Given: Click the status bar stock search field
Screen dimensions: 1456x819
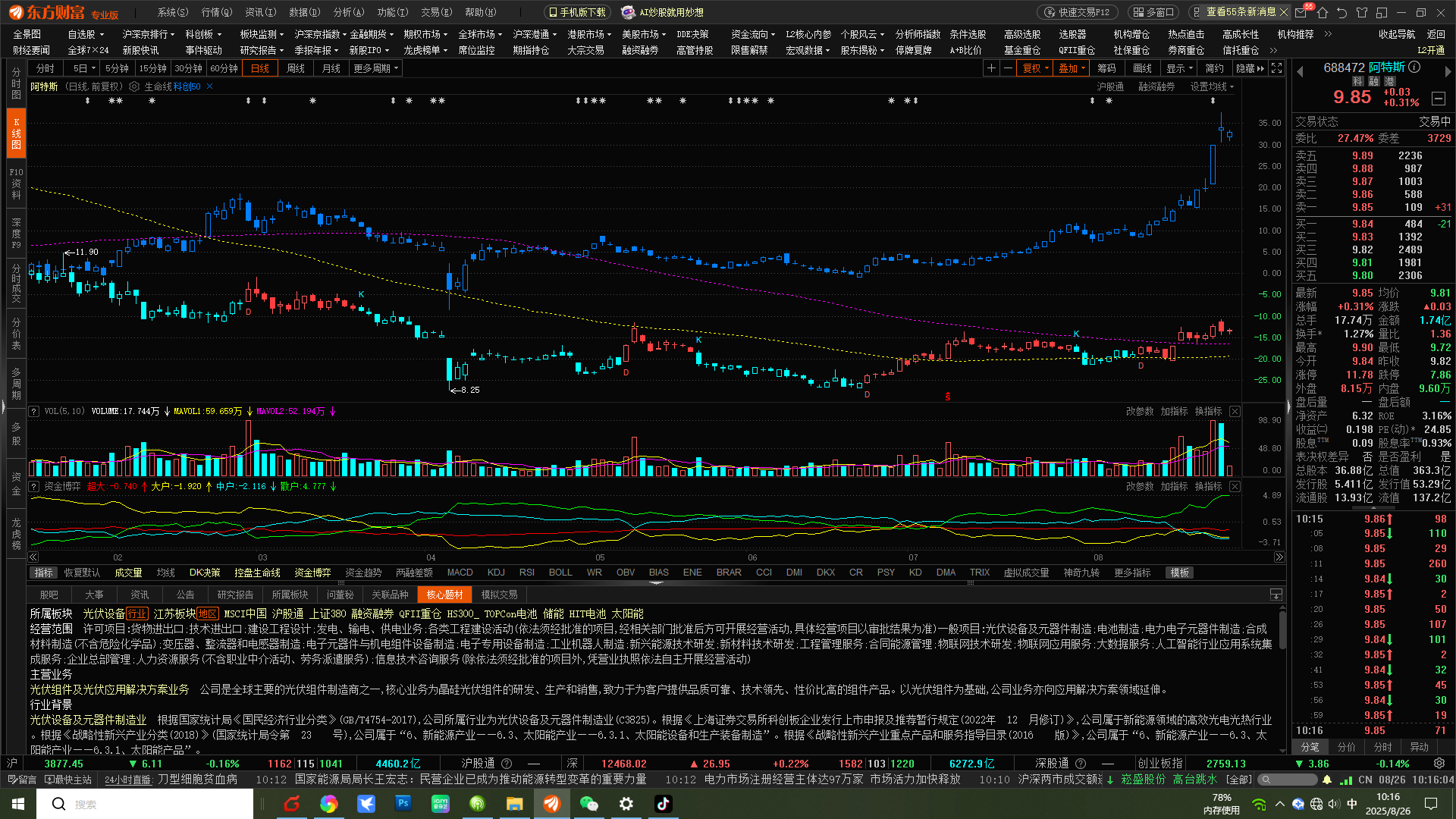Looking at the screenshot, I should coord(1288,780).
